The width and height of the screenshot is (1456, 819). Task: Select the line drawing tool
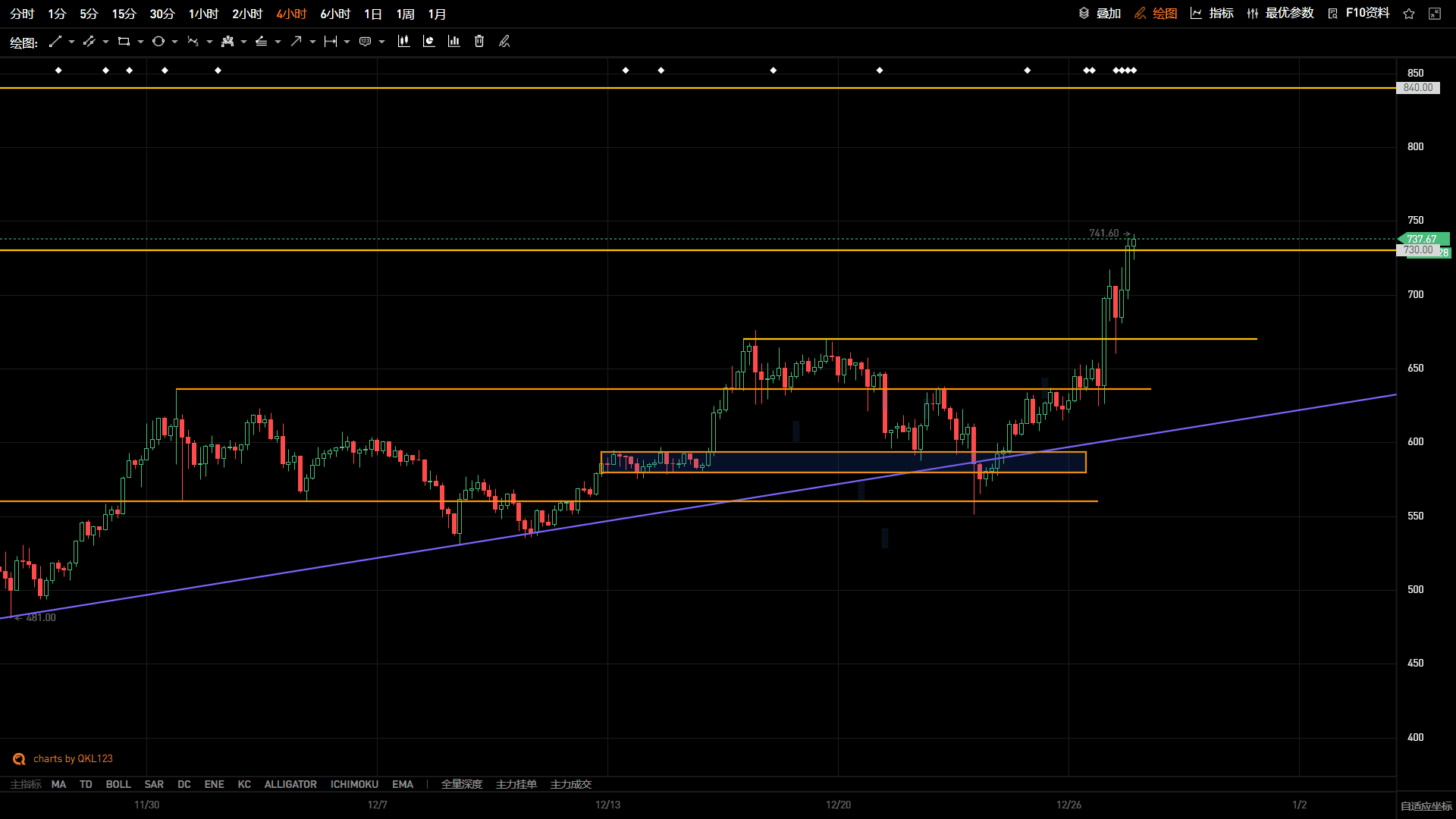pos(55,42)
